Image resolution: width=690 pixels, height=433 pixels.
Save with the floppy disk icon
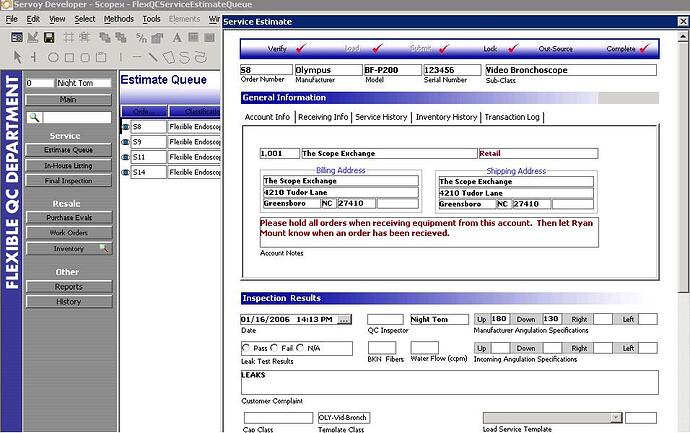[49, 38]
